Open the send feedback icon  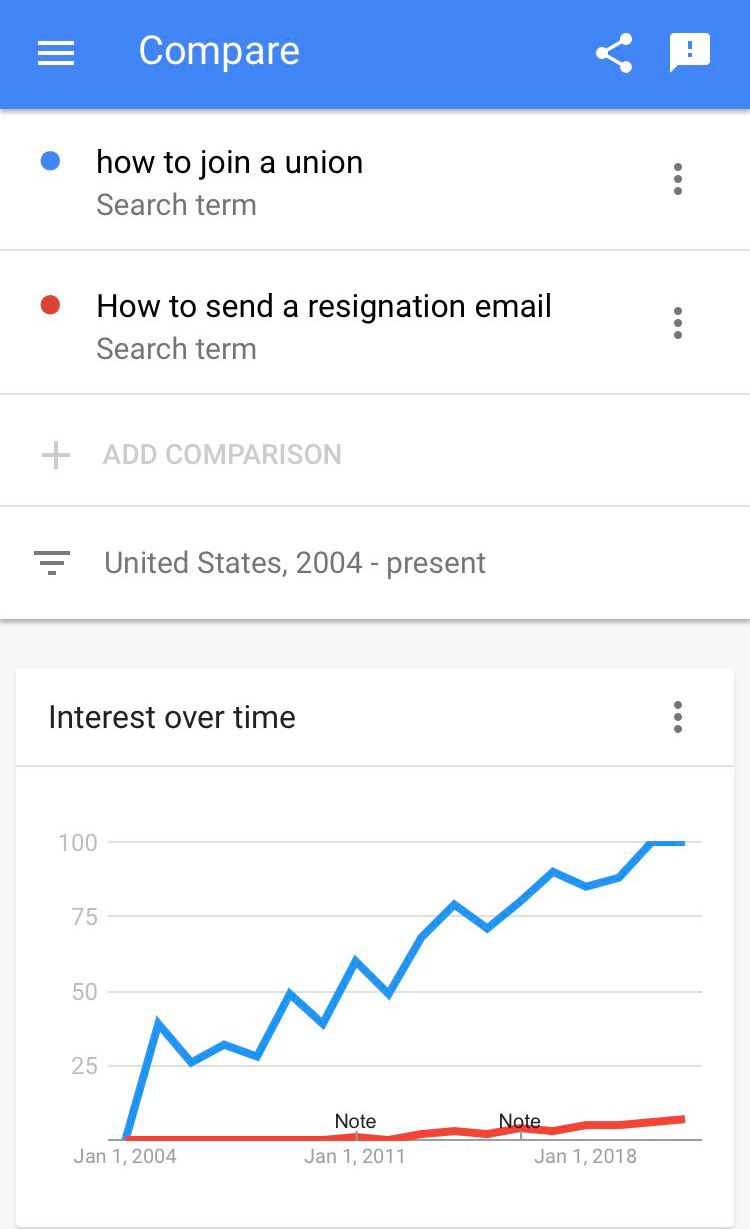tap(690, 53)
